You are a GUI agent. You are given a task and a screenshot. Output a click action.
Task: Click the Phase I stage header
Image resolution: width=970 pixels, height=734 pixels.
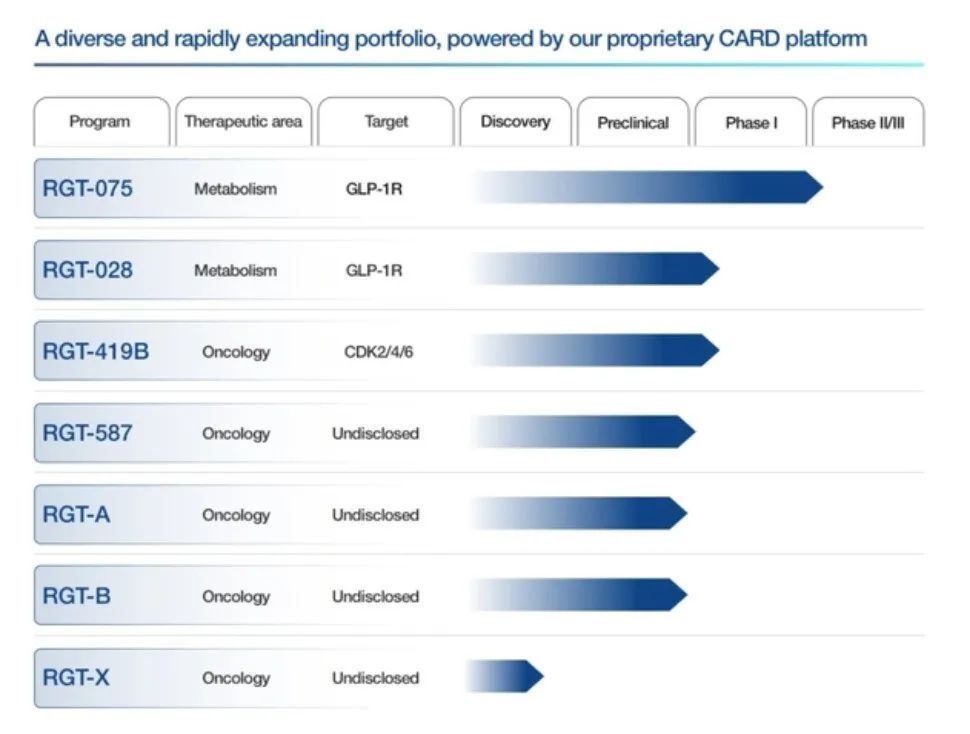pos(751,122)
